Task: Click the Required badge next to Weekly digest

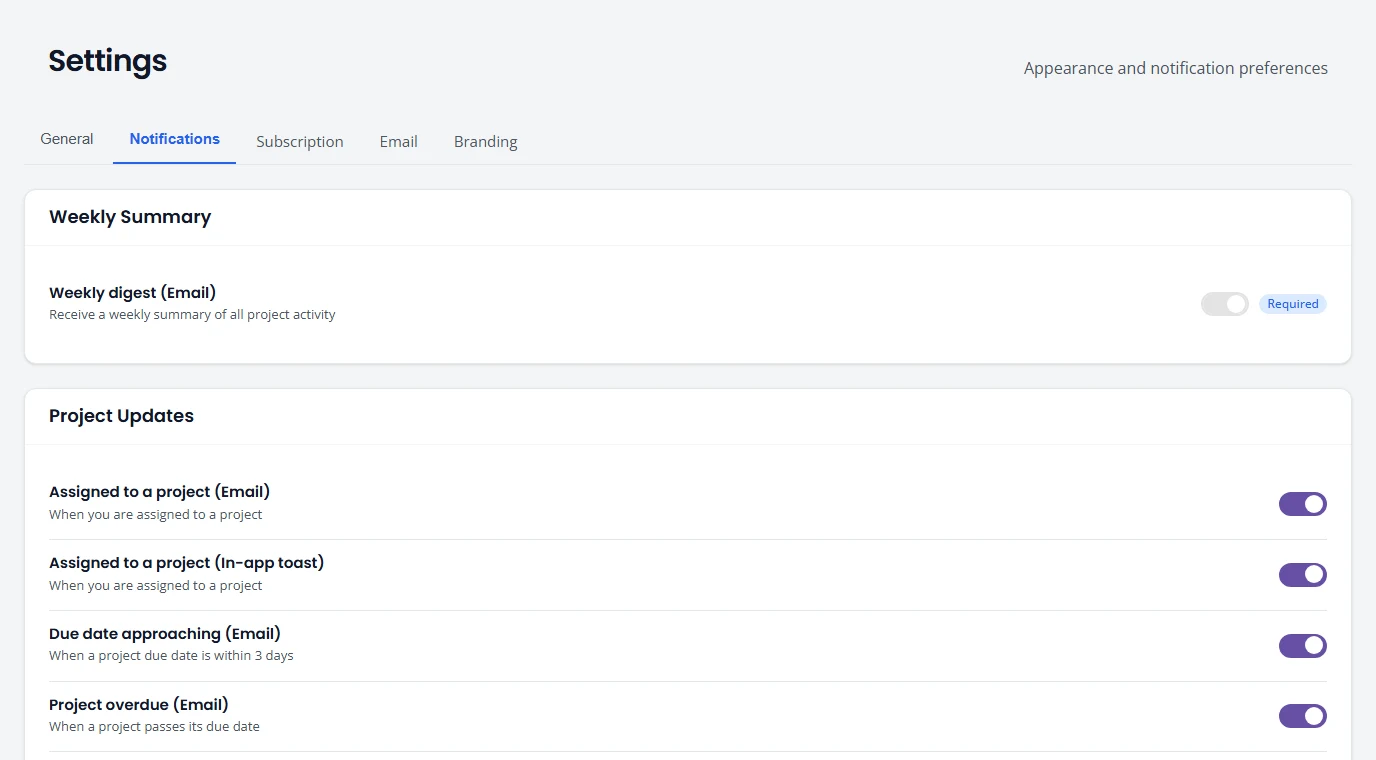Action: [x=1293, y=304]
